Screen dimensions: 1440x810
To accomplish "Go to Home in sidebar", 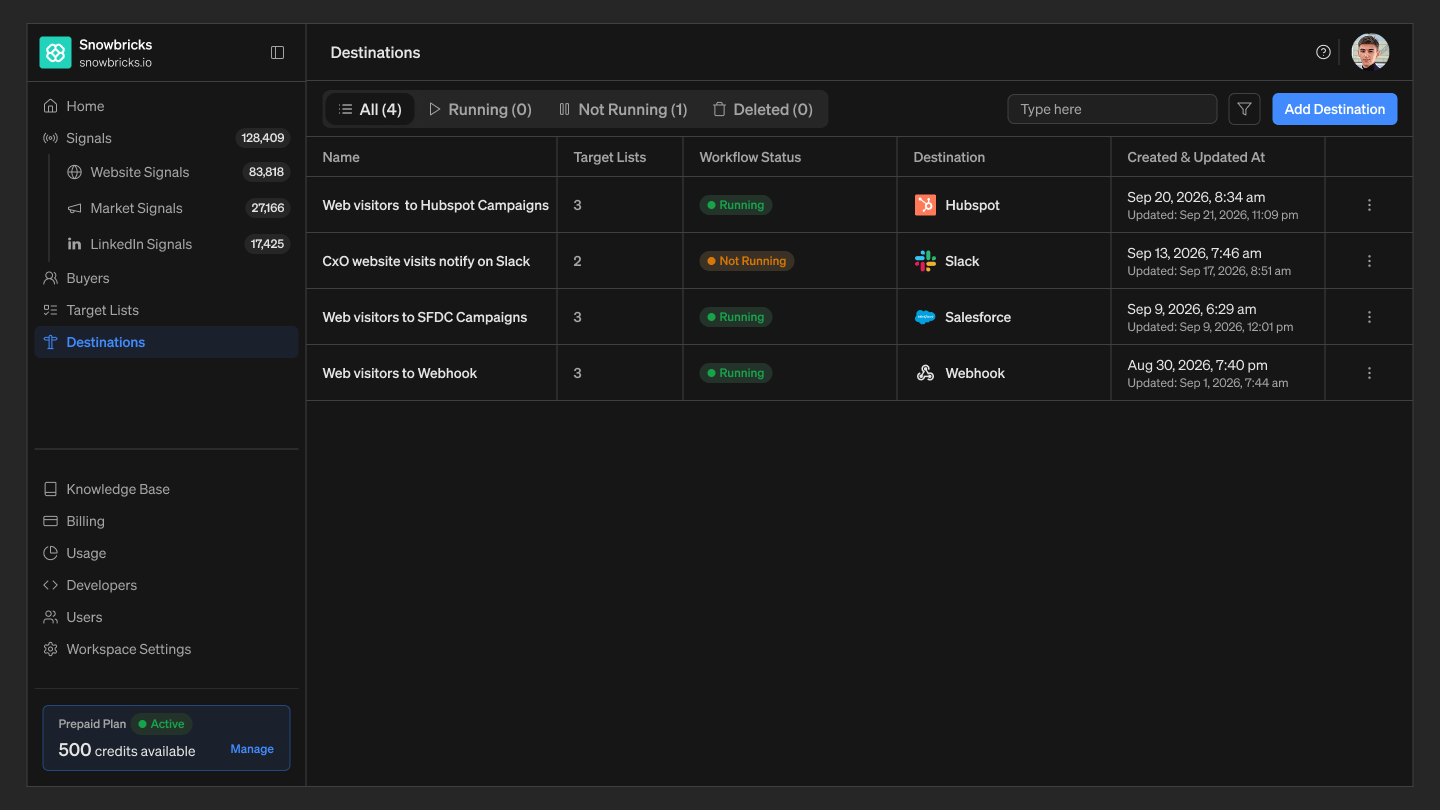I will click(166, 106).
